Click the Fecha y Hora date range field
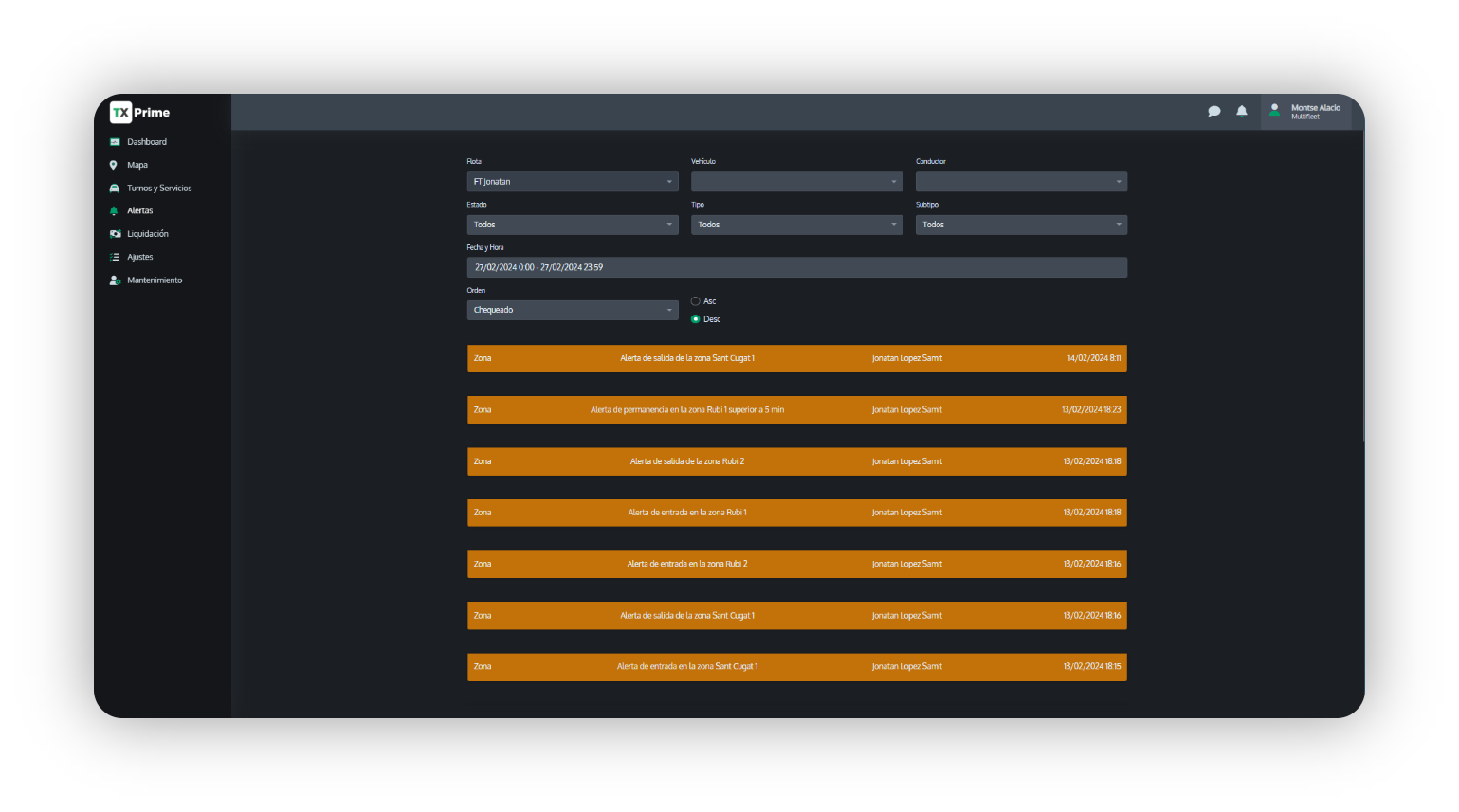The image size is (1459, 812). [797, 267]
